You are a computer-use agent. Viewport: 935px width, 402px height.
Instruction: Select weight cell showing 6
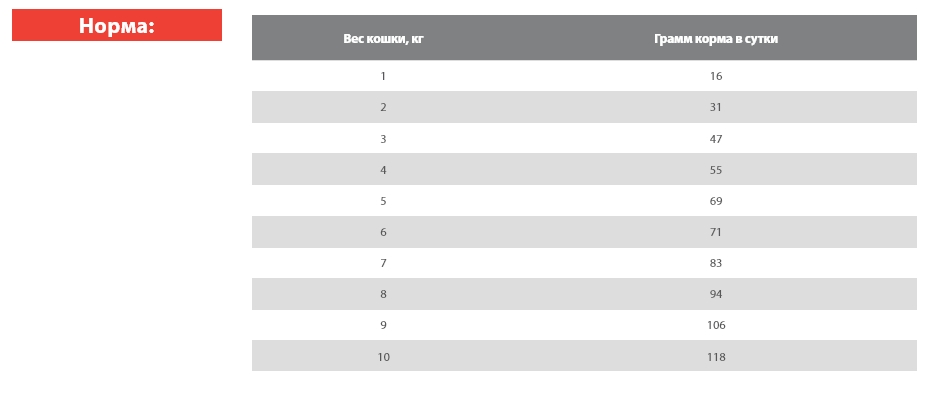pos(383,232)
